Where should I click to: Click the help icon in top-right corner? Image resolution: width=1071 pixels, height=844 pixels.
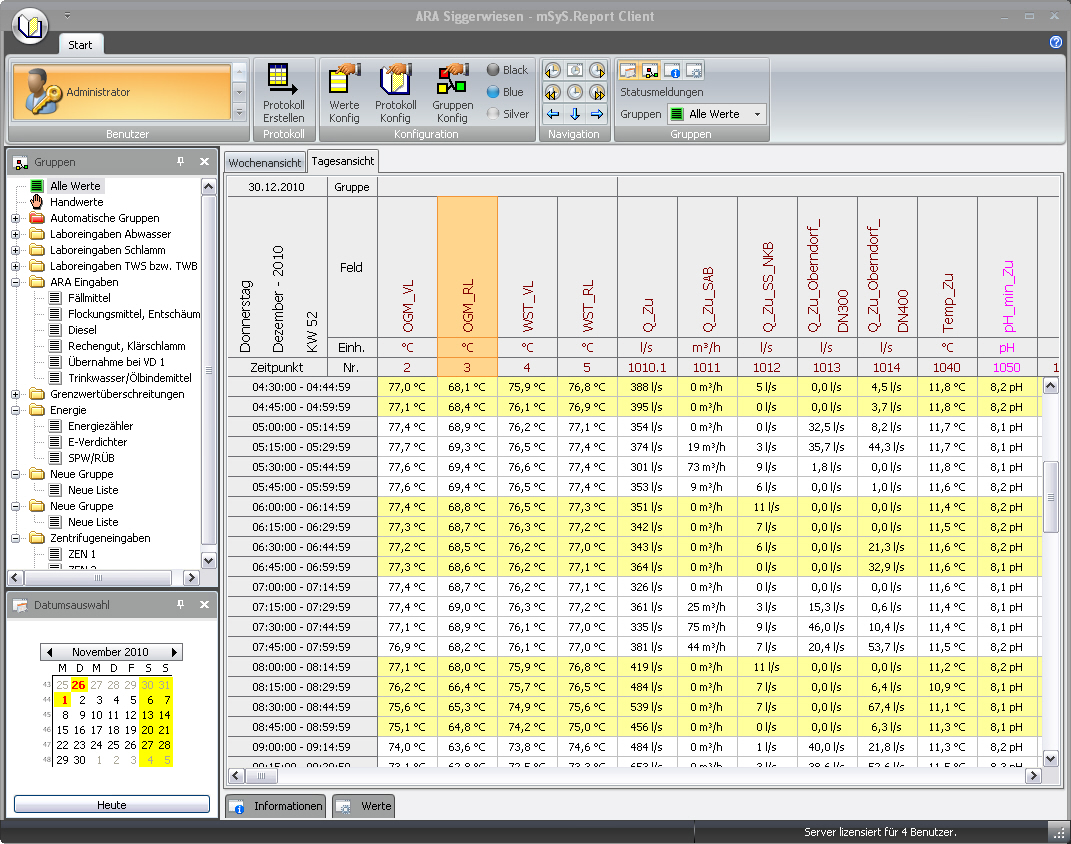(1055, 42)
